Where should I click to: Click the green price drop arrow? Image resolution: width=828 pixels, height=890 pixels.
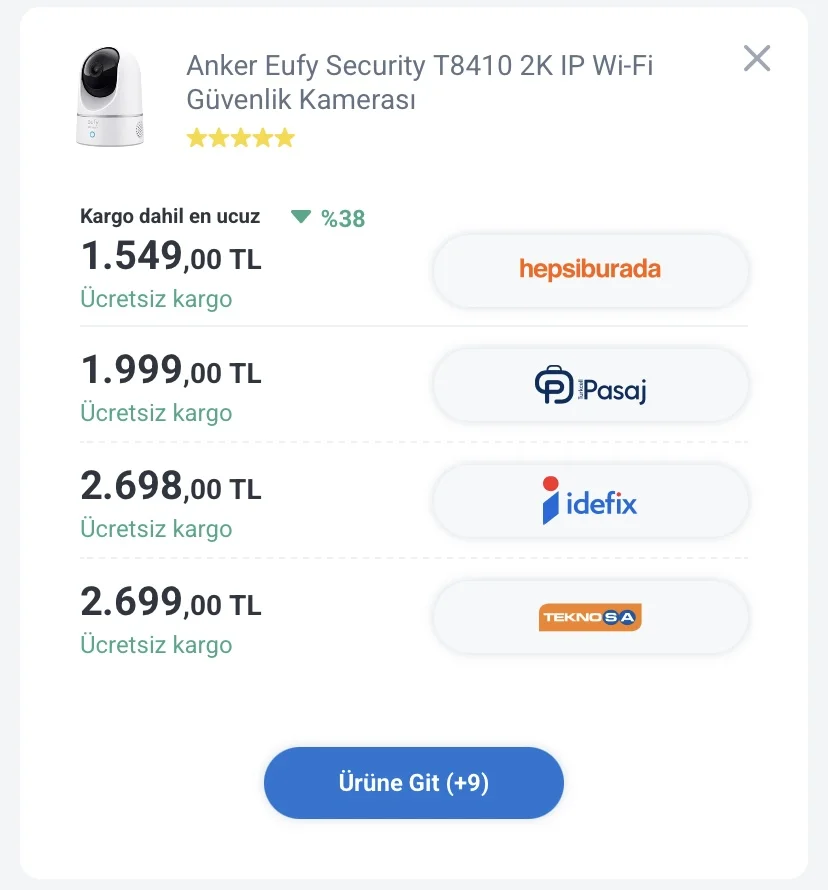click(x=301, y=217)
